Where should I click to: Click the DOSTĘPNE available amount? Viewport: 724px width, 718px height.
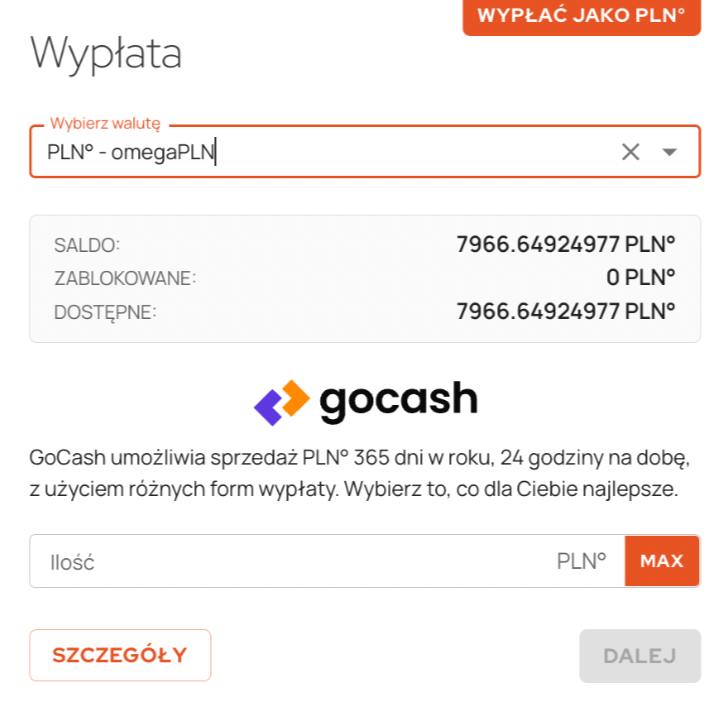(x=566, y=311)
